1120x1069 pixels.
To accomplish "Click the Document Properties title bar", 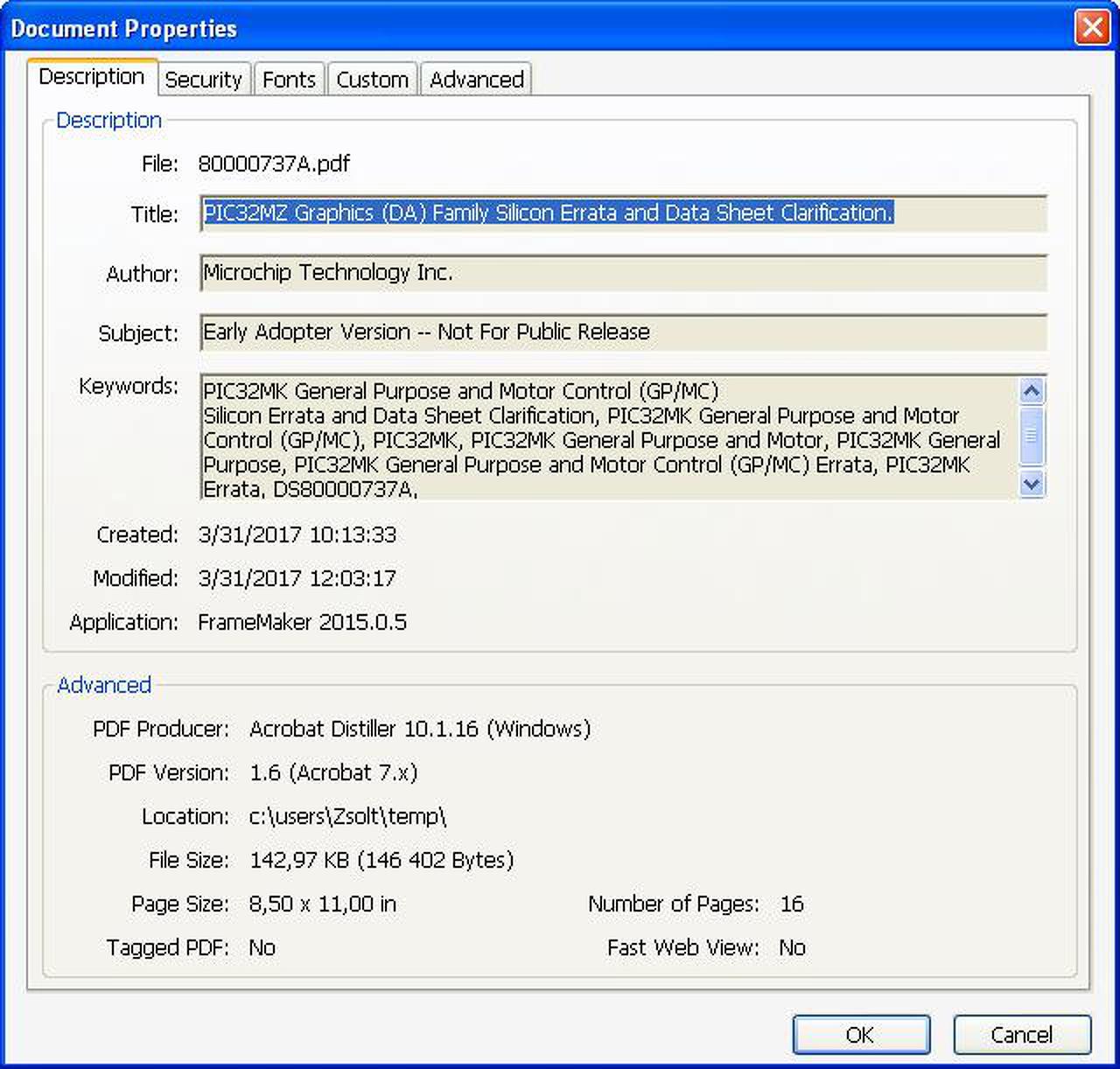I will [525, 27].
